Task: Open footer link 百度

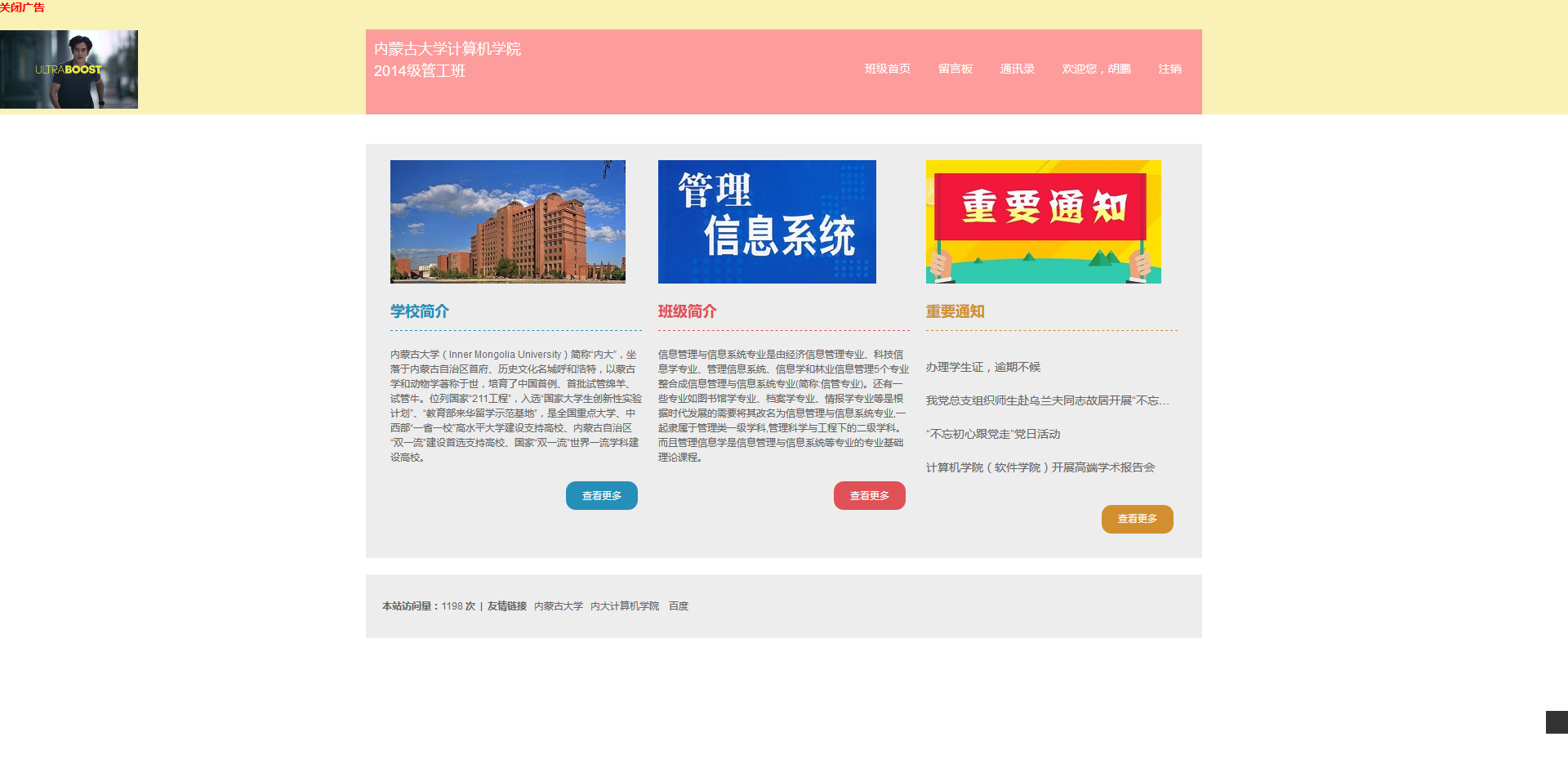Action: [x=679, y=606]
